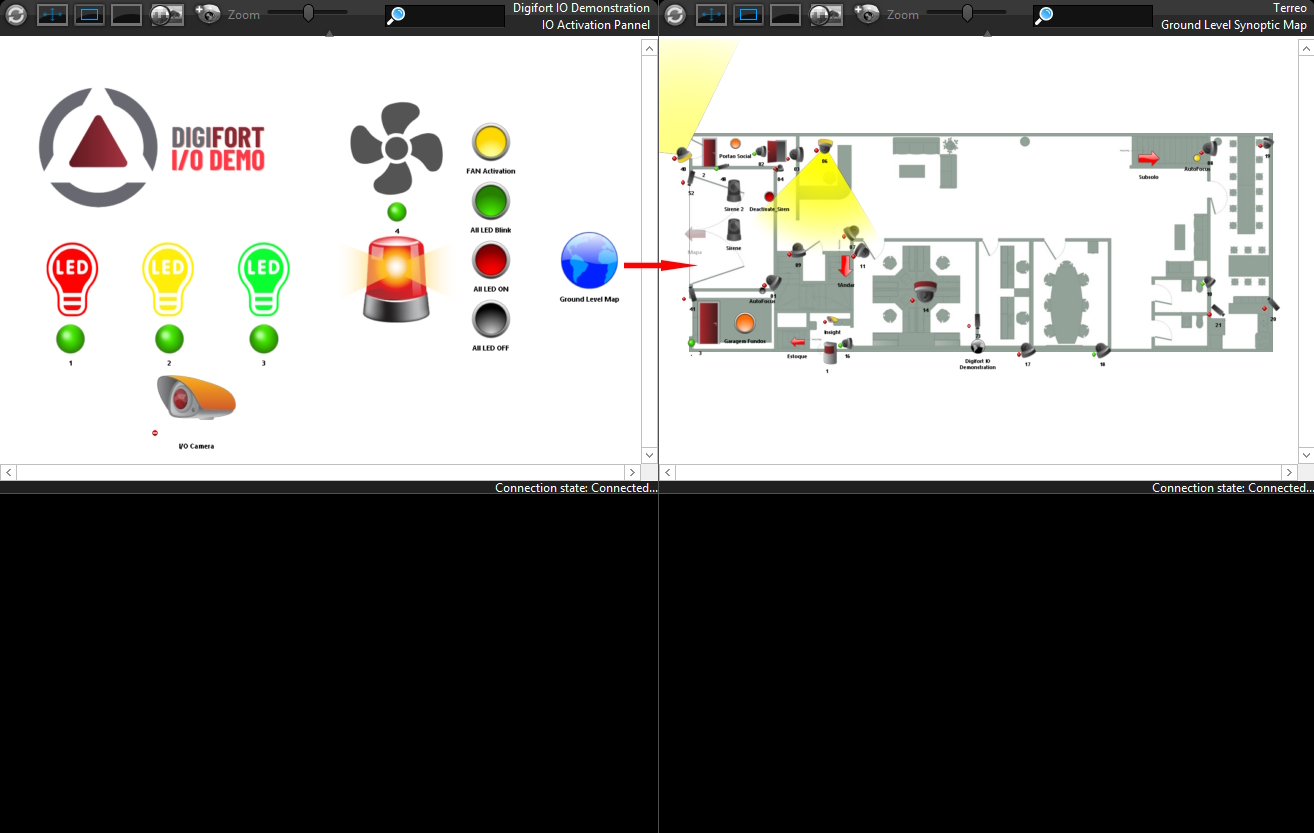Click the Sirene device on the map
The height and width of the screenshot is (833, 1314).
(734, 230)
